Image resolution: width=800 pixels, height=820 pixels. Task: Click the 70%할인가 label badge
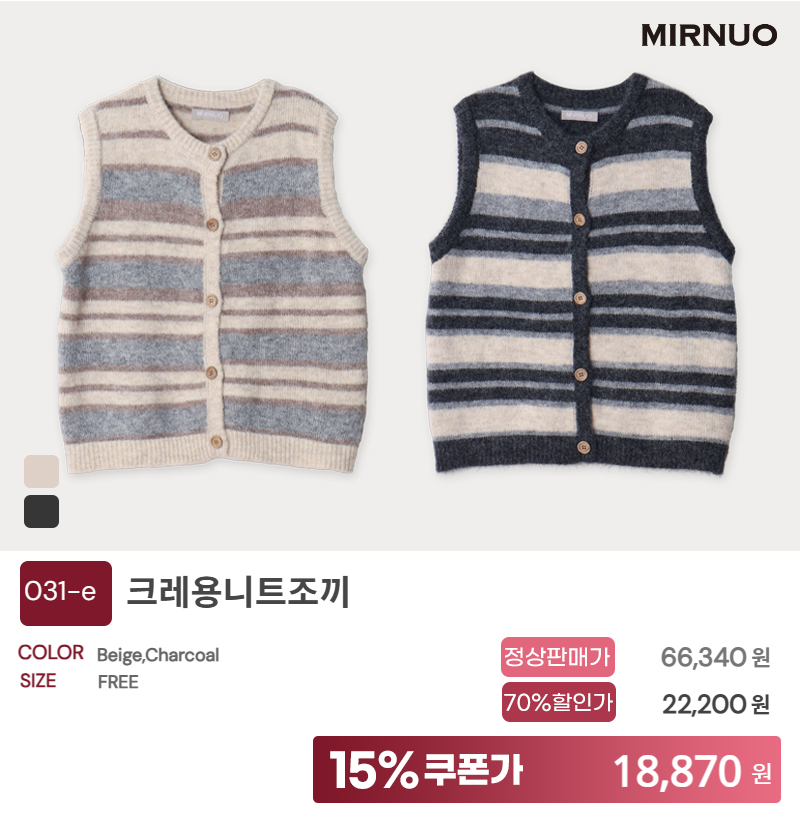point(558,702)
